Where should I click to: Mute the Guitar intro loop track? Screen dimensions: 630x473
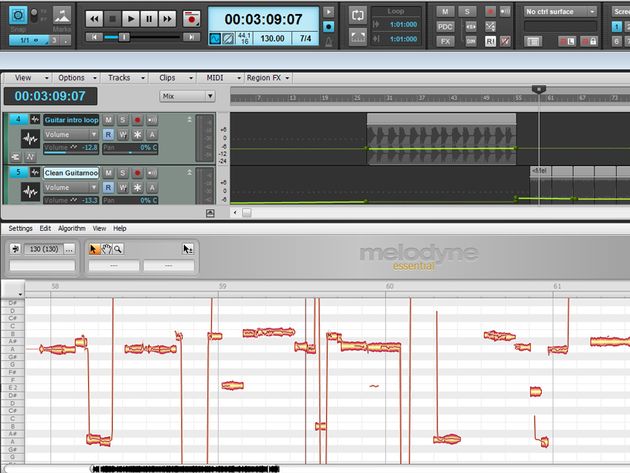(108, 120)
